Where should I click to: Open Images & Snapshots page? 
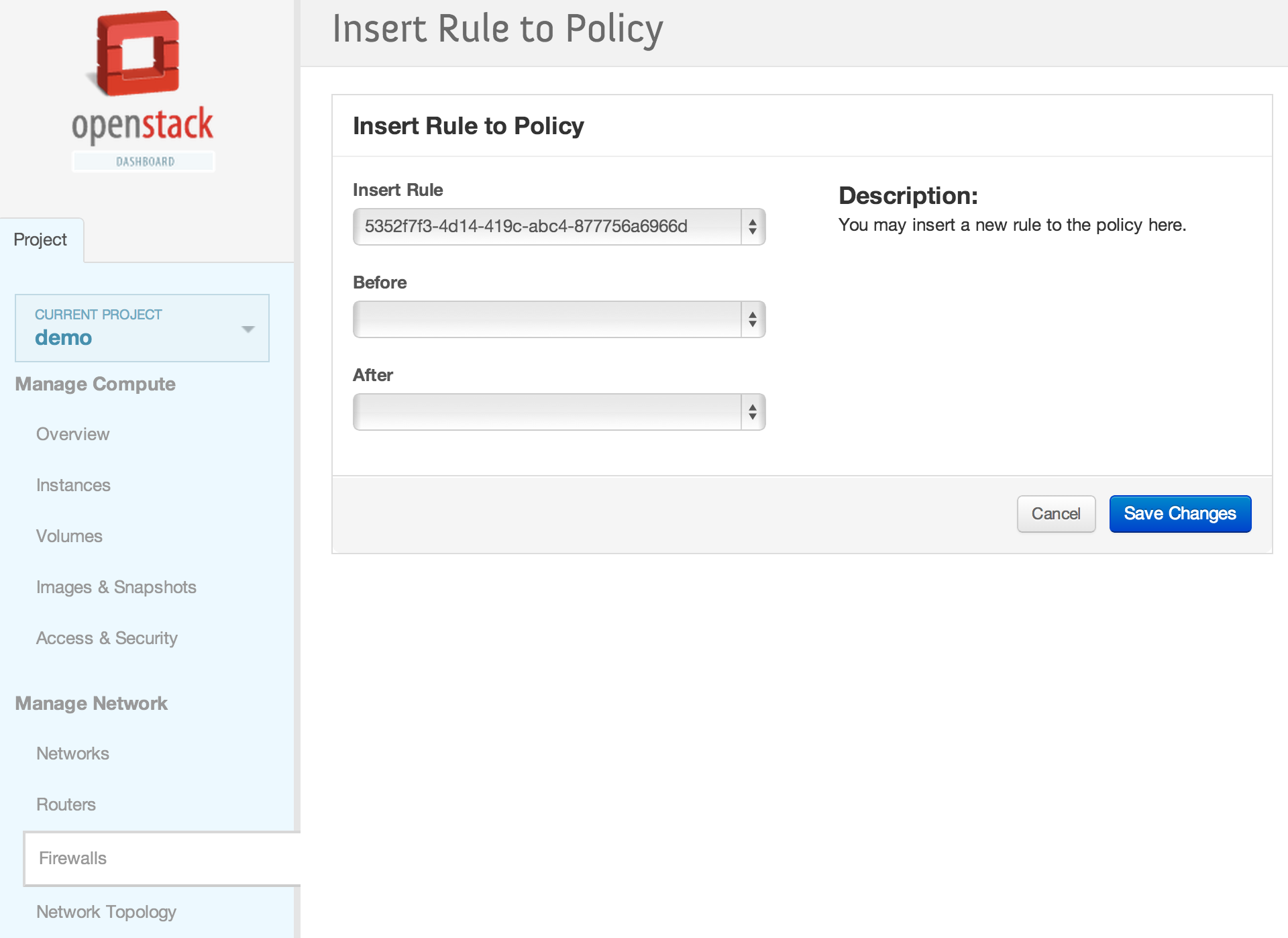point(116,587)
